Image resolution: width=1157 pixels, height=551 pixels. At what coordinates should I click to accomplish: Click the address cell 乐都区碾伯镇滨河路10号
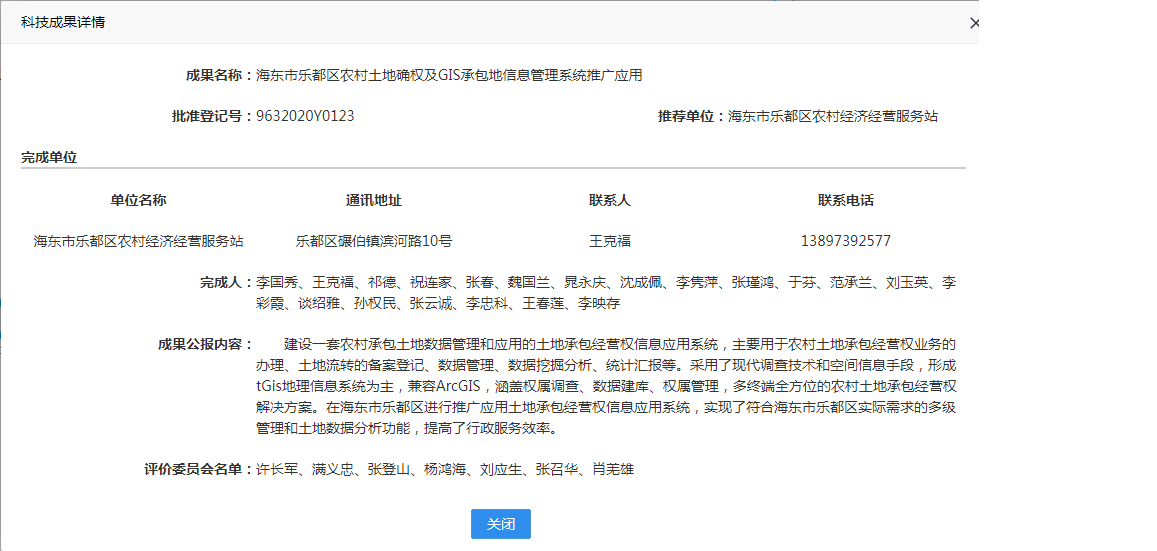click(x=374, y=241)
